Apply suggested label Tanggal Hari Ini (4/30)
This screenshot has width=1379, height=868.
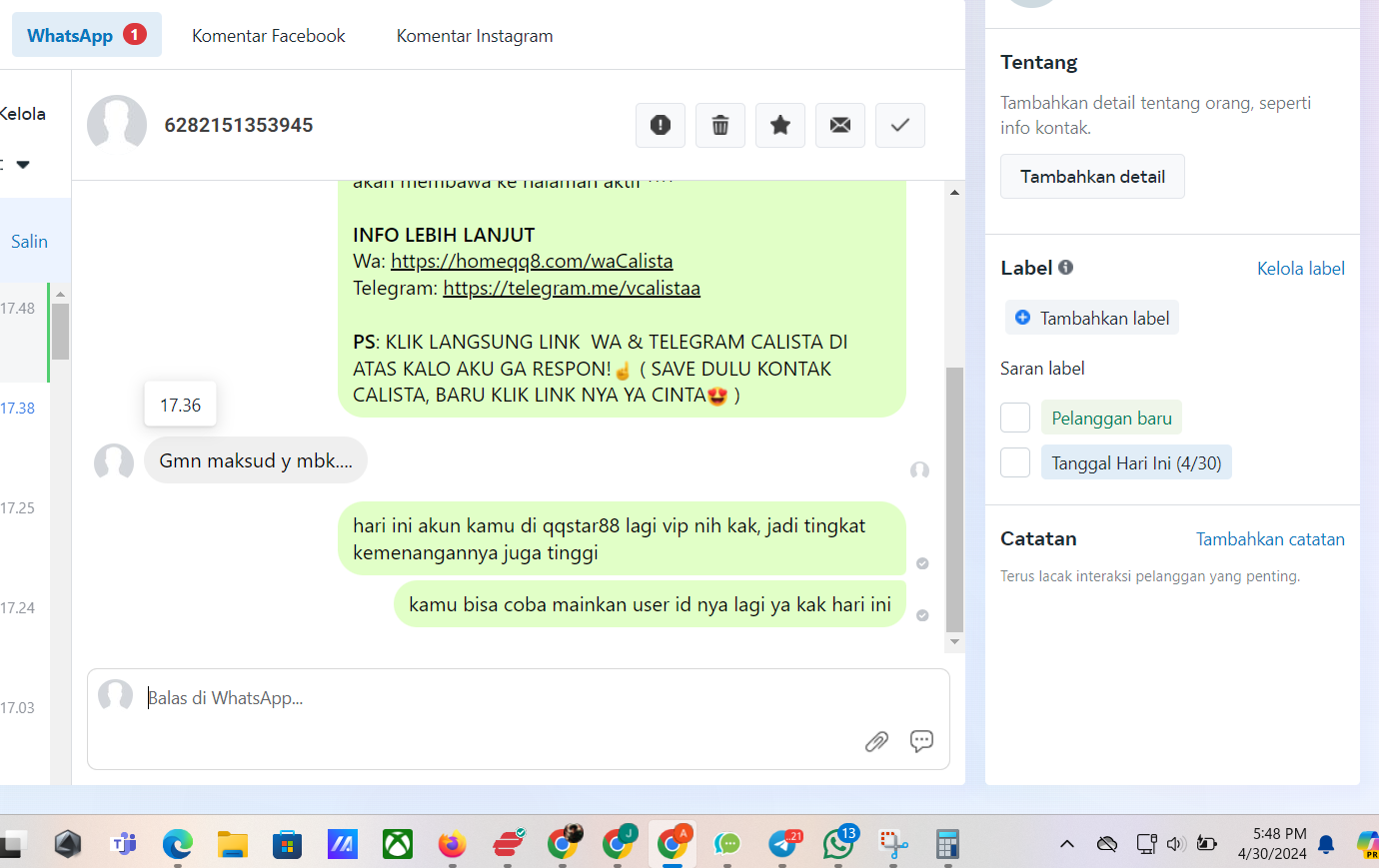click(1136, 462)
